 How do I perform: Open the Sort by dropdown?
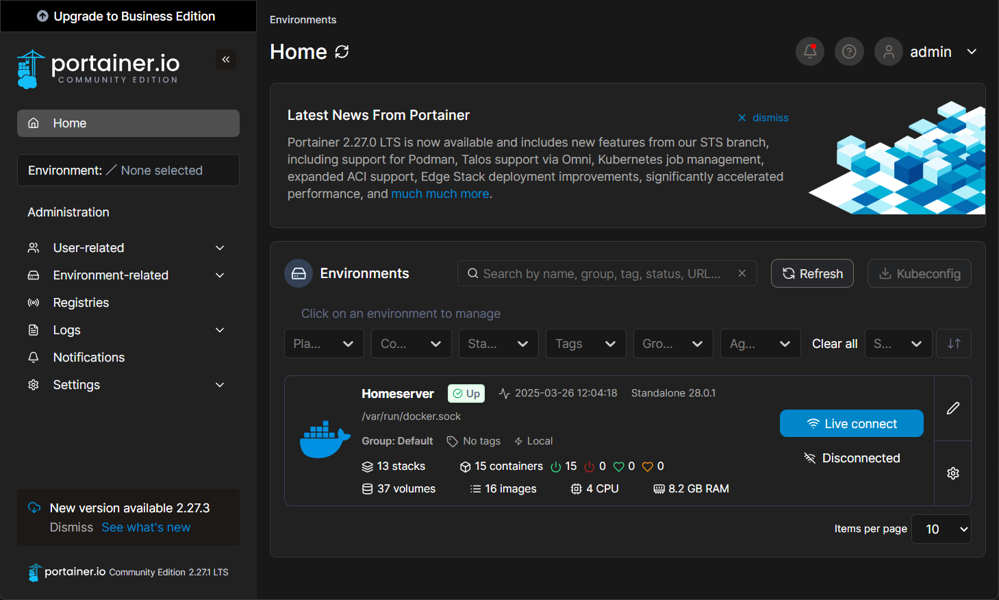(898, 344)
